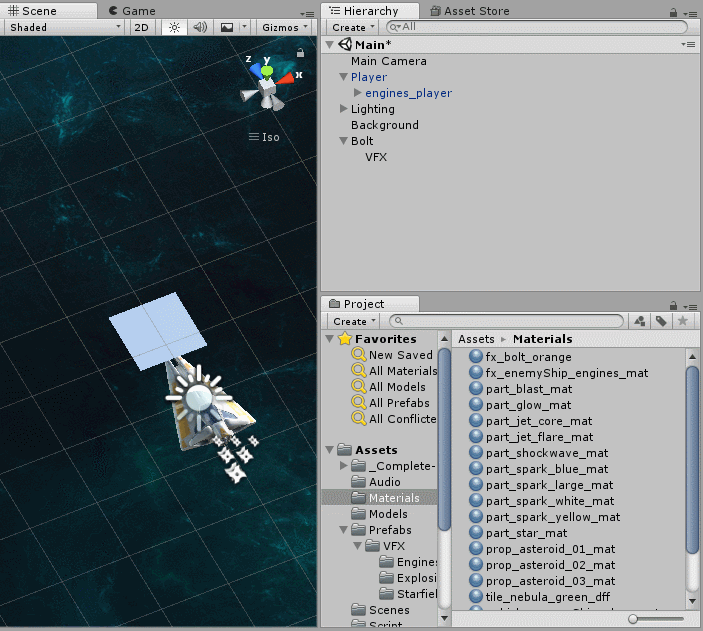Open the Asset Store tab
This screenshot has height=631, width=703.
(x=469, y=11)
